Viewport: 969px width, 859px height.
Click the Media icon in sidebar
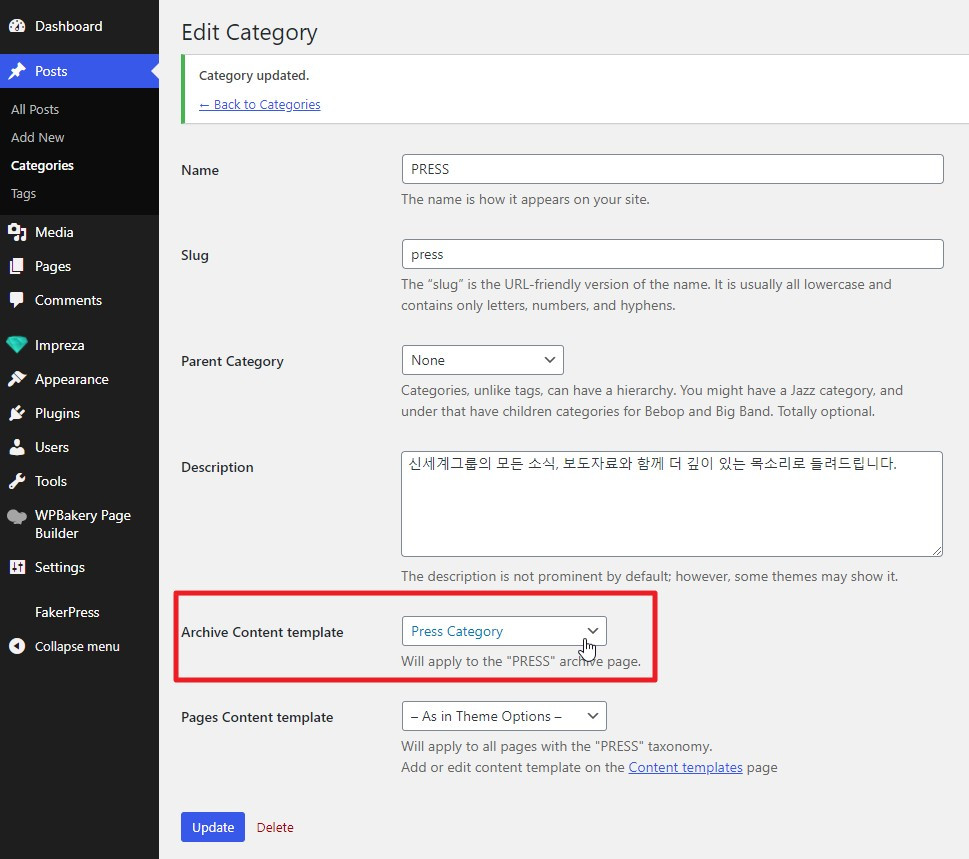click(17, 232)
